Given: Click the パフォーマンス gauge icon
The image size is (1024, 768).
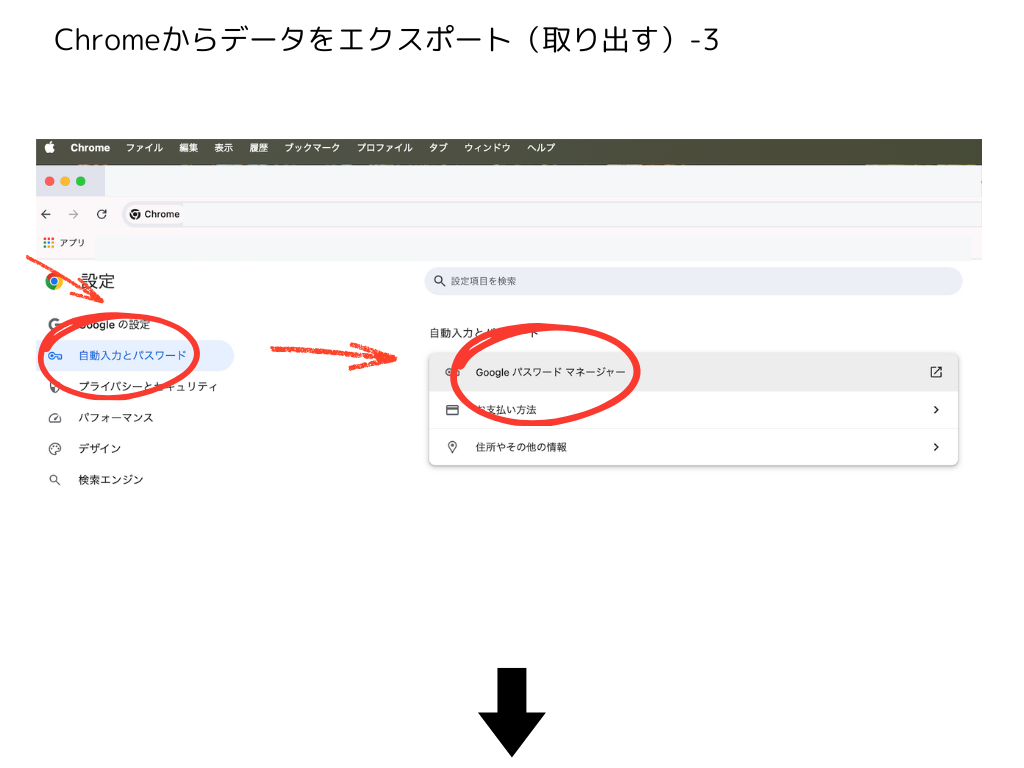Looking at the screenshot, I should [55, 418].
